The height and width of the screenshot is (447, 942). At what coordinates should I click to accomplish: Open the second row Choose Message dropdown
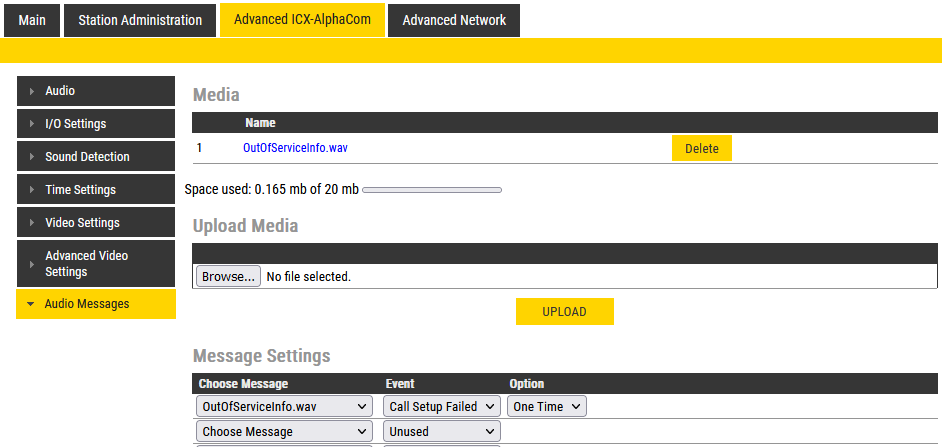[x=284, y=432]
